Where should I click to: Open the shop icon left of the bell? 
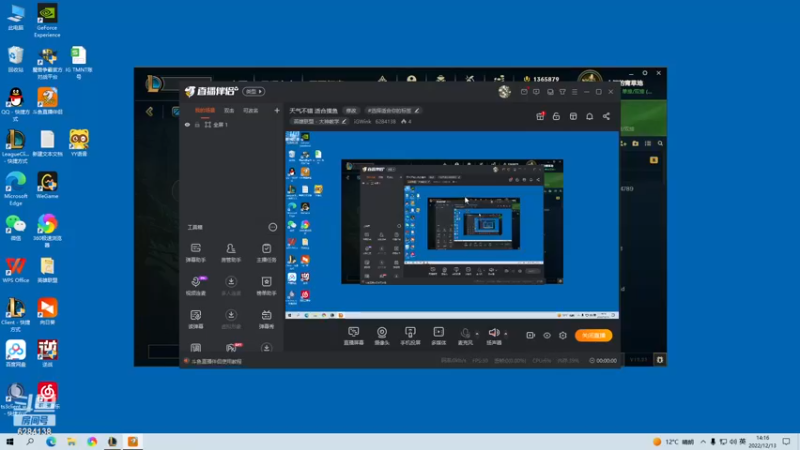point(573,116)
